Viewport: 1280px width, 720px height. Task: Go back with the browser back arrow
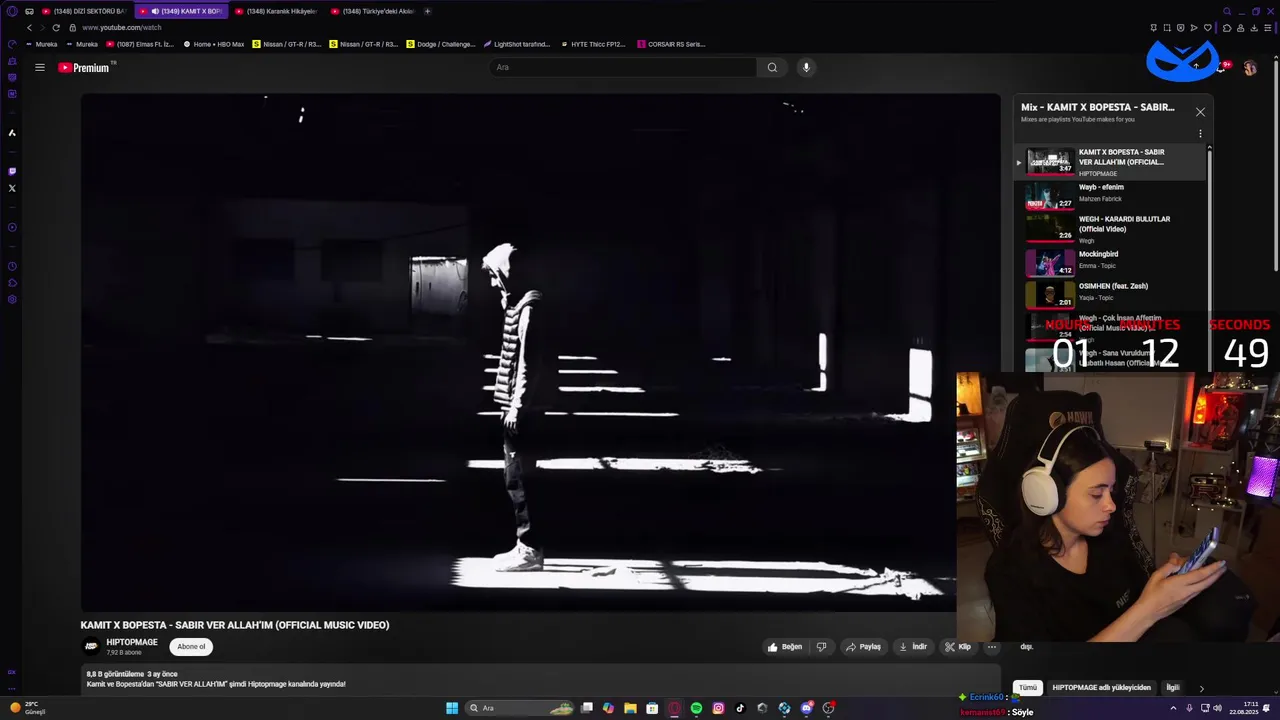pos(29,28)
